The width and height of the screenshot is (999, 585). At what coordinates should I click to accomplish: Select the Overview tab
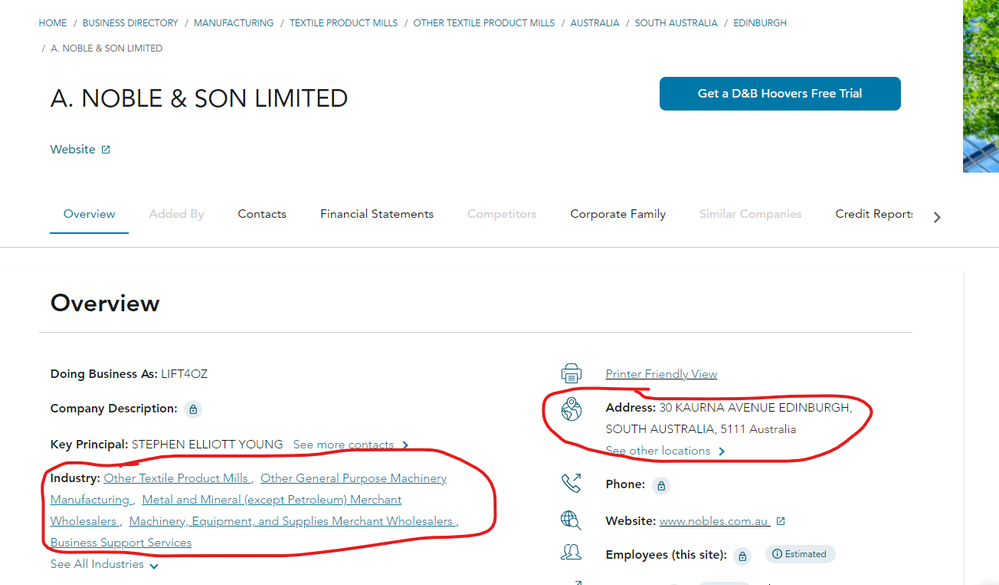pos(89,214)
